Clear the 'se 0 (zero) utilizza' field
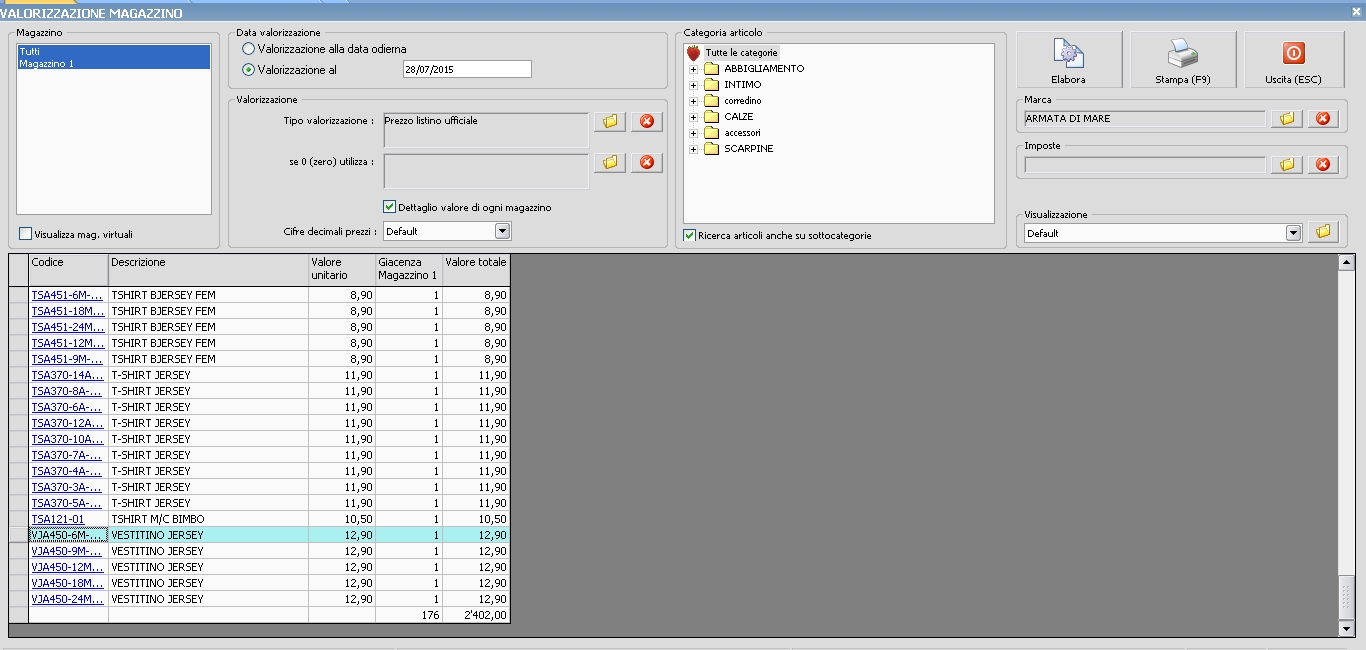This screenshot has width=1366, height=650. [x=646, y=162]
